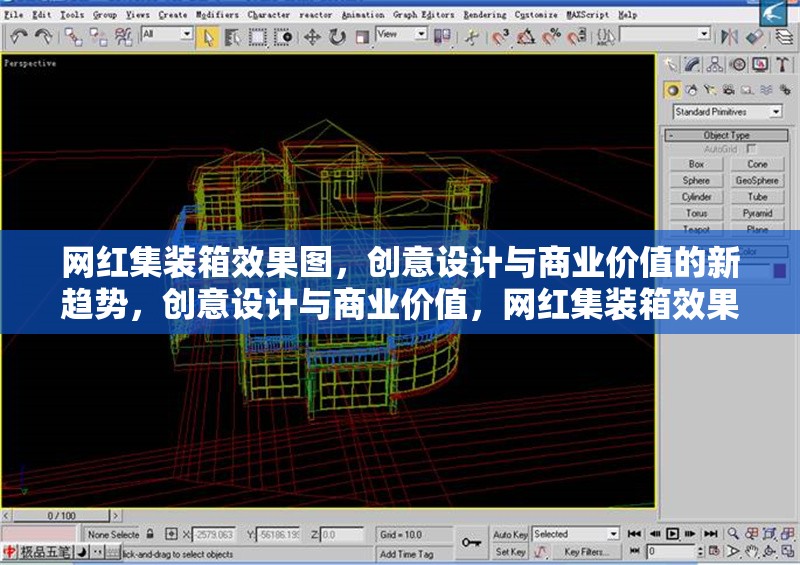This screenshot has height=565, width=800.
Task: Open the Rendering menu
Action: pyautogui.click(x=485, y=15)
